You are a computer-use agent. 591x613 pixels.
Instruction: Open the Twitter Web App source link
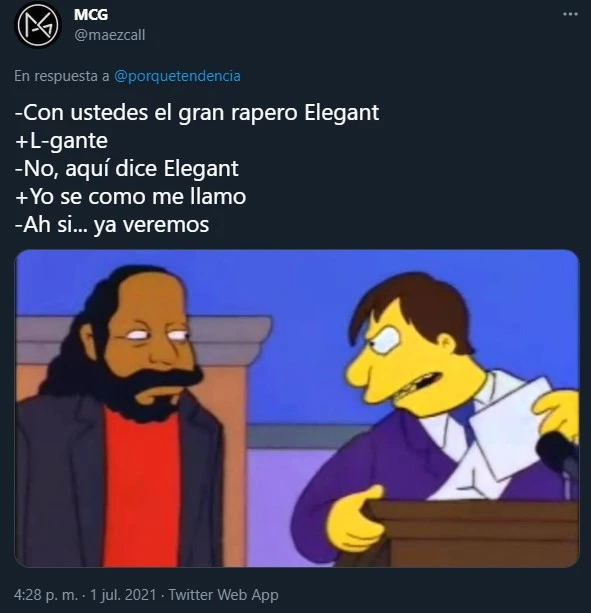click(x=223, y=595)
